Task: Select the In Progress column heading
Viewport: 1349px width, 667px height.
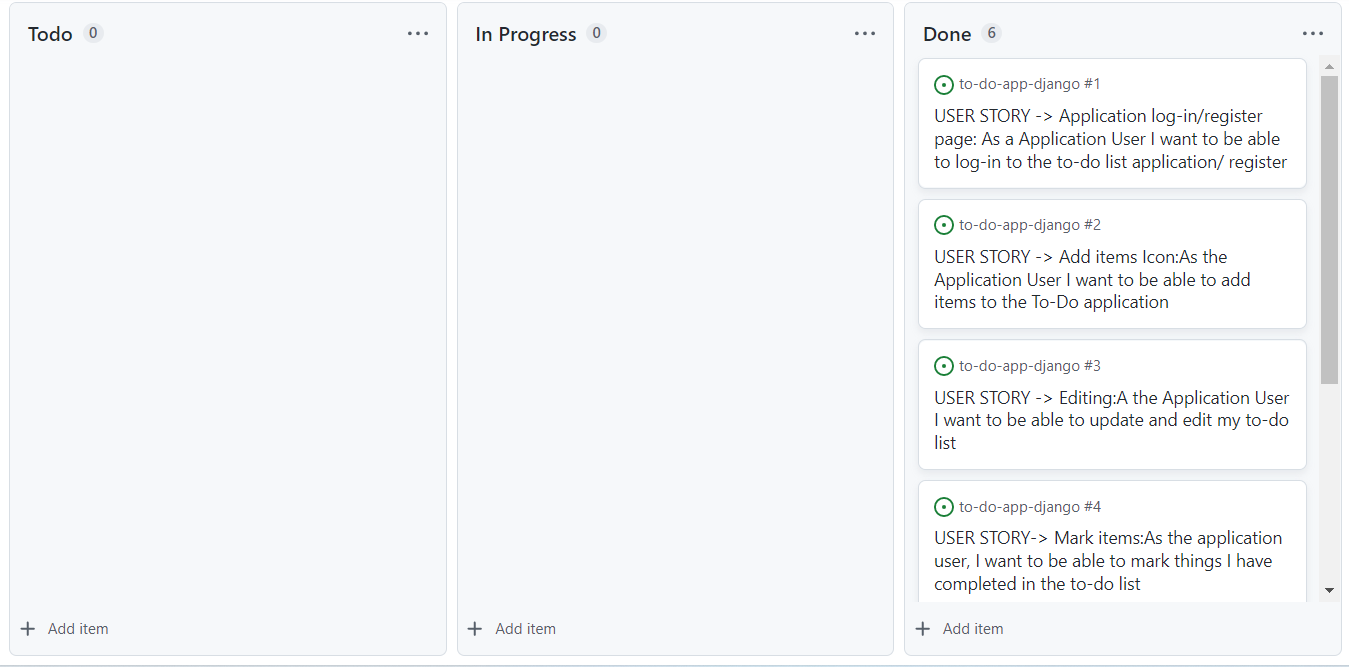Action: pos(526,34)
